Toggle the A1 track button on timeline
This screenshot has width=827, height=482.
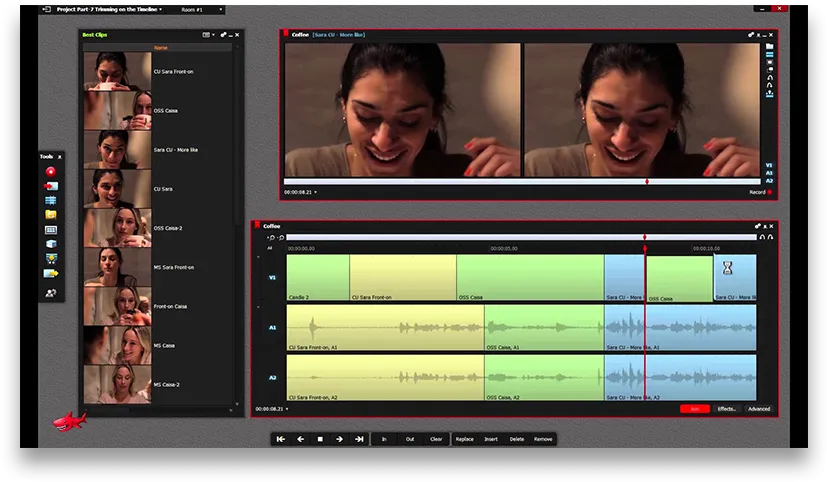[272, 327]
